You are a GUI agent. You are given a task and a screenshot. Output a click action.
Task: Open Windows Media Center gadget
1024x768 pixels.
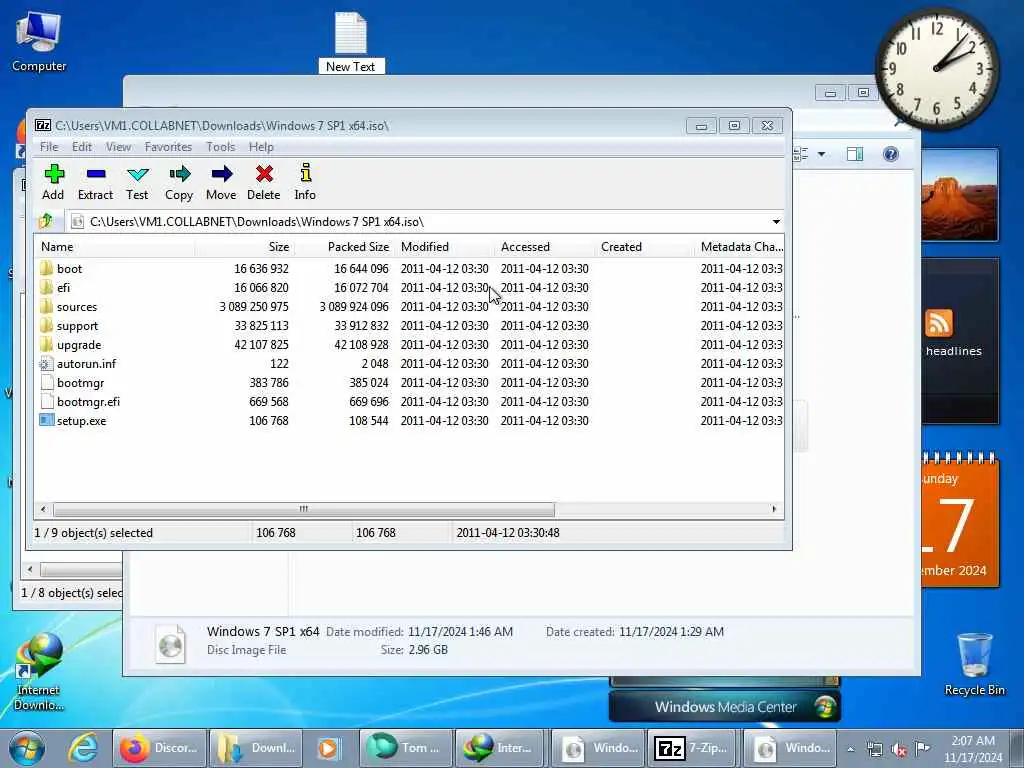click(725, 707)
